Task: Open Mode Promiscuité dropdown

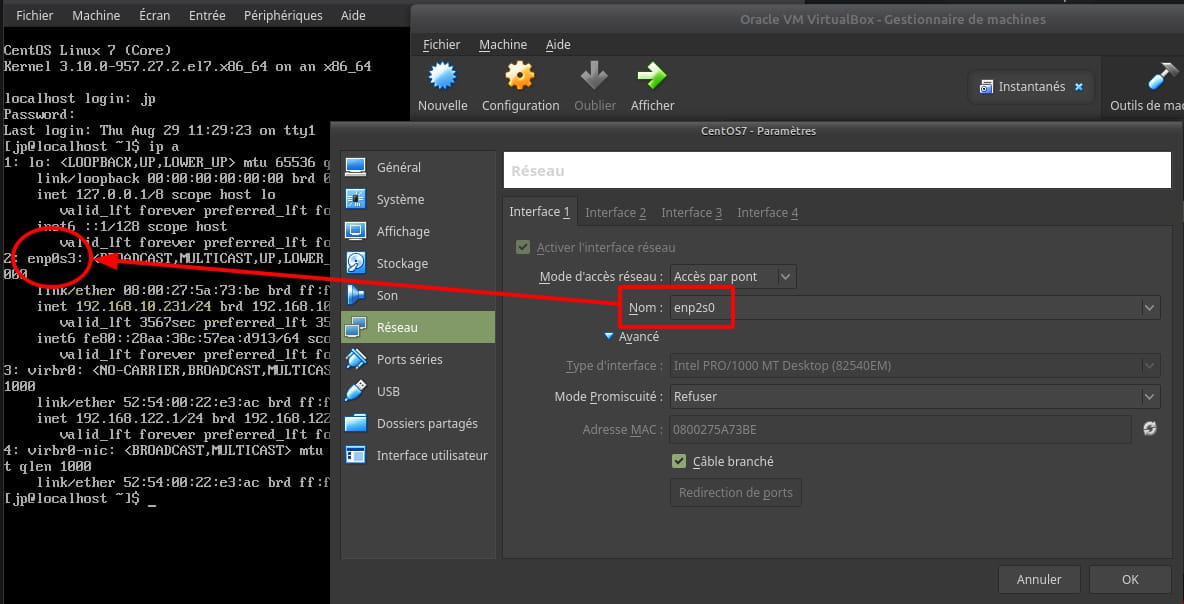Action: point(914,396)
